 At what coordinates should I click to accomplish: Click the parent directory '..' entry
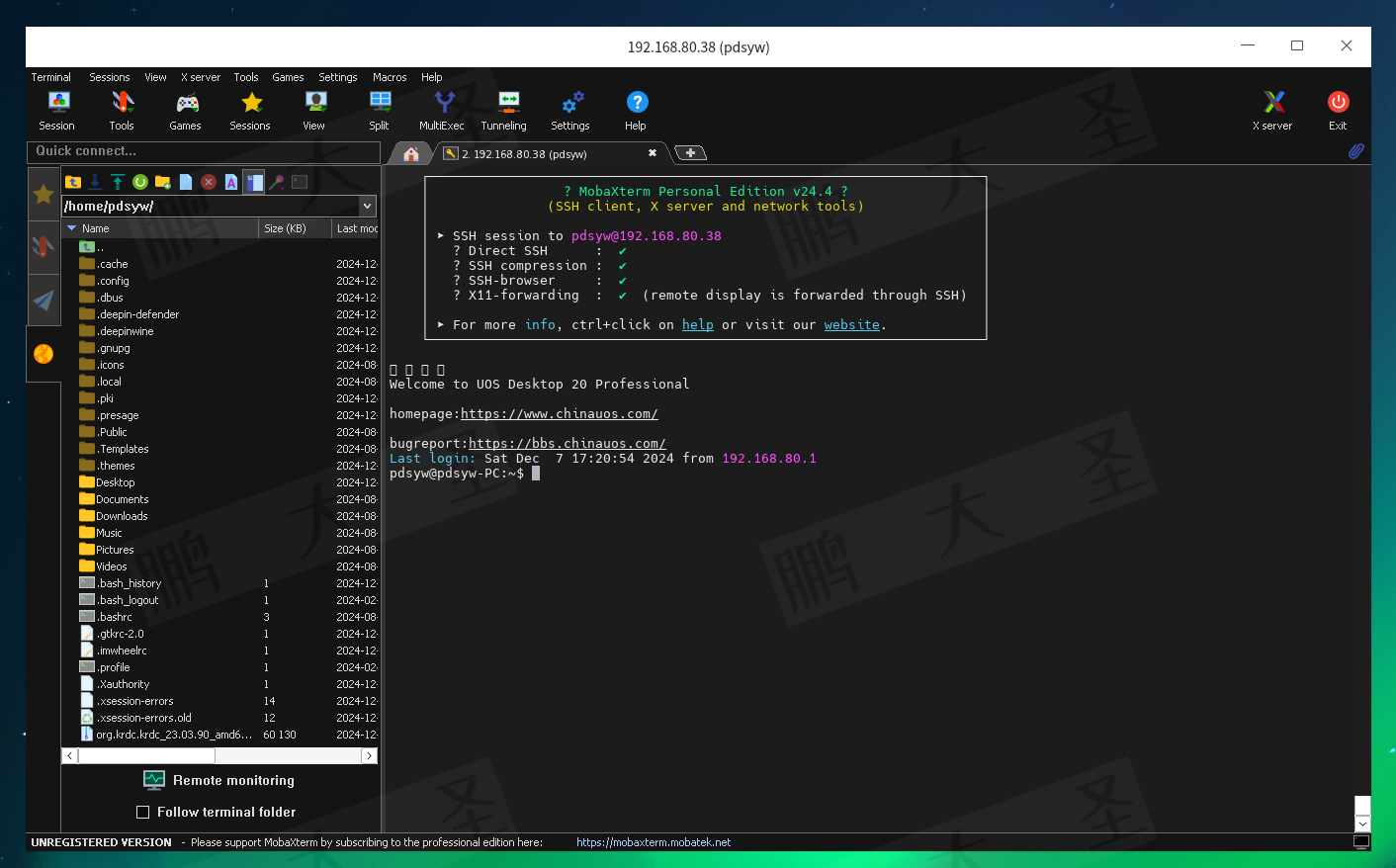[x=92, y=247]
